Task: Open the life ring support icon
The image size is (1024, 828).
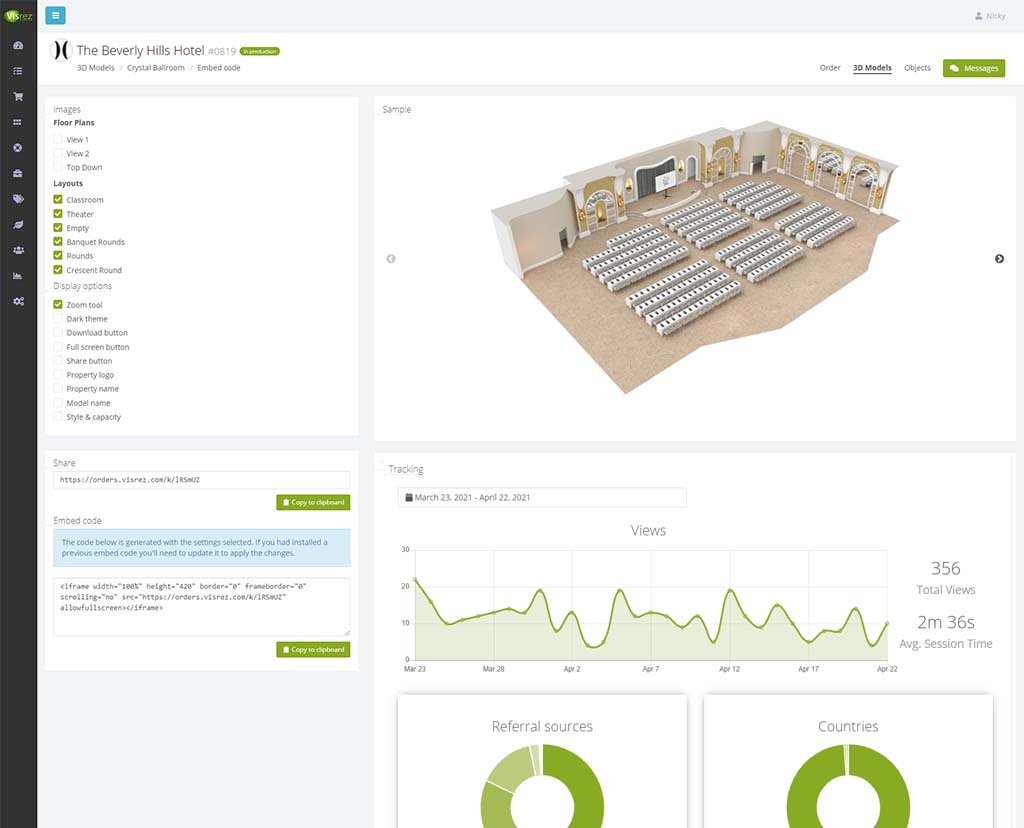Action: click(x=18, y=148)
